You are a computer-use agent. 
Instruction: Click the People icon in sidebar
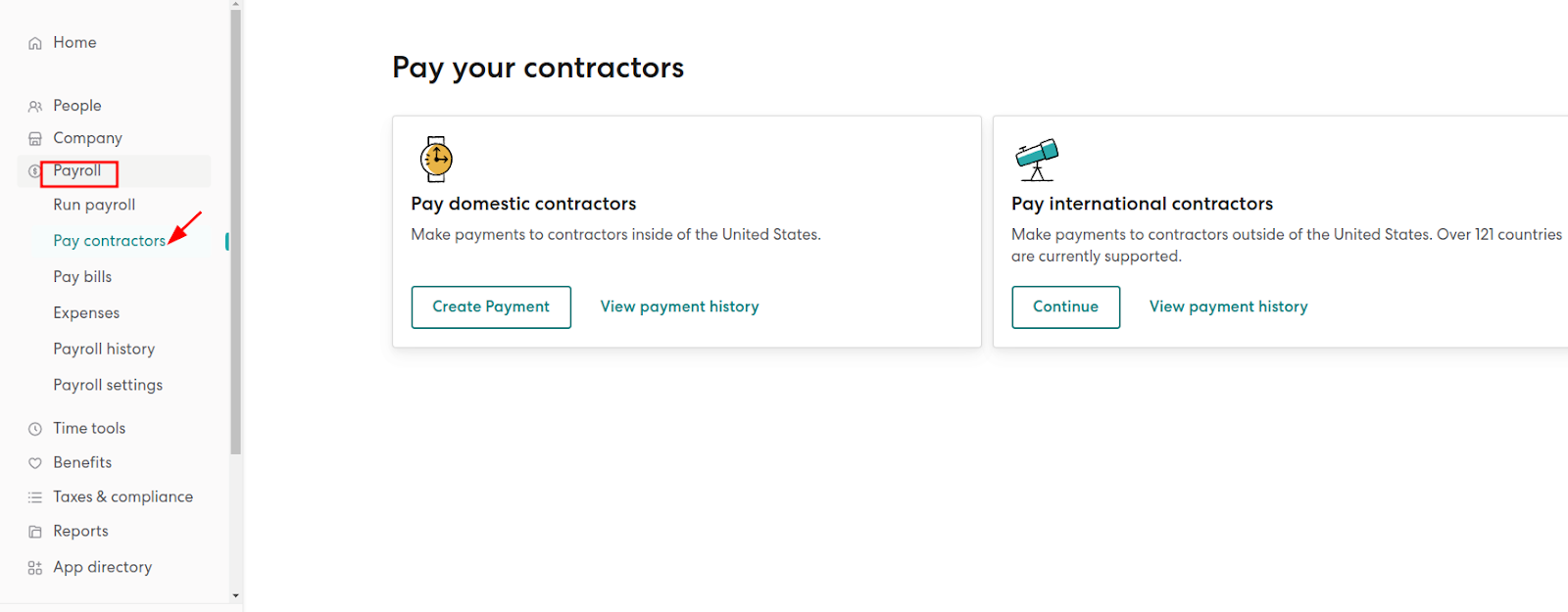click(35, 106)
